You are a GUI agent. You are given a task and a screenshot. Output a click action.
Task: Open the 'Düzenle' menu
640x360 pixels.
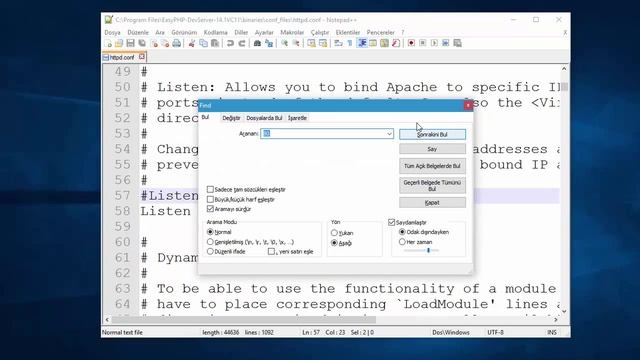138,32
